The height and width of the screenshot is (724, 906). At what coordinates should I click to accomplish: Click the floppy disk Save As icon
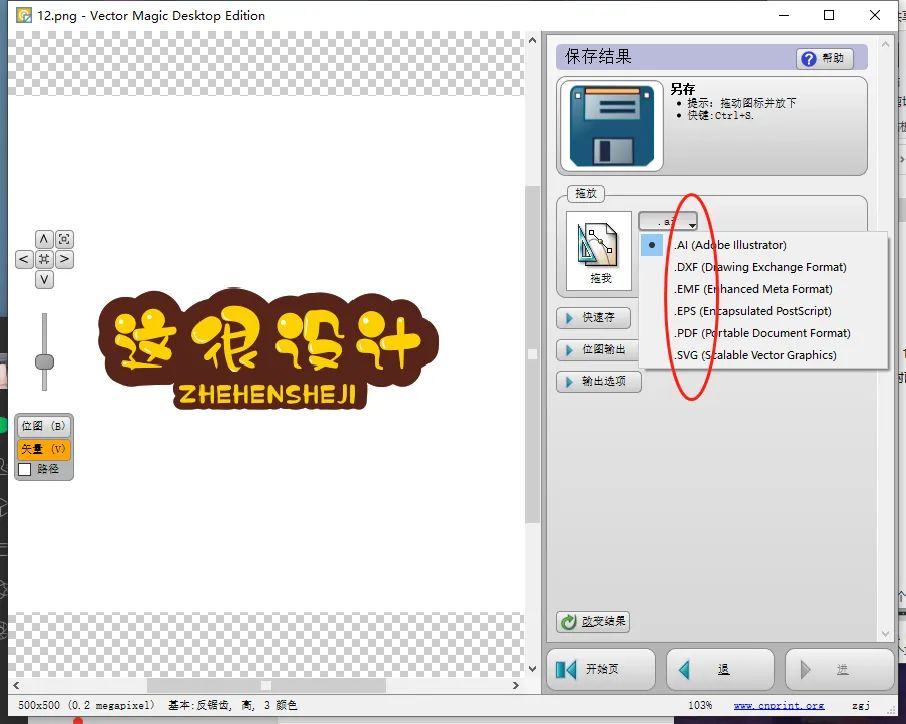[x=610, y=125]
